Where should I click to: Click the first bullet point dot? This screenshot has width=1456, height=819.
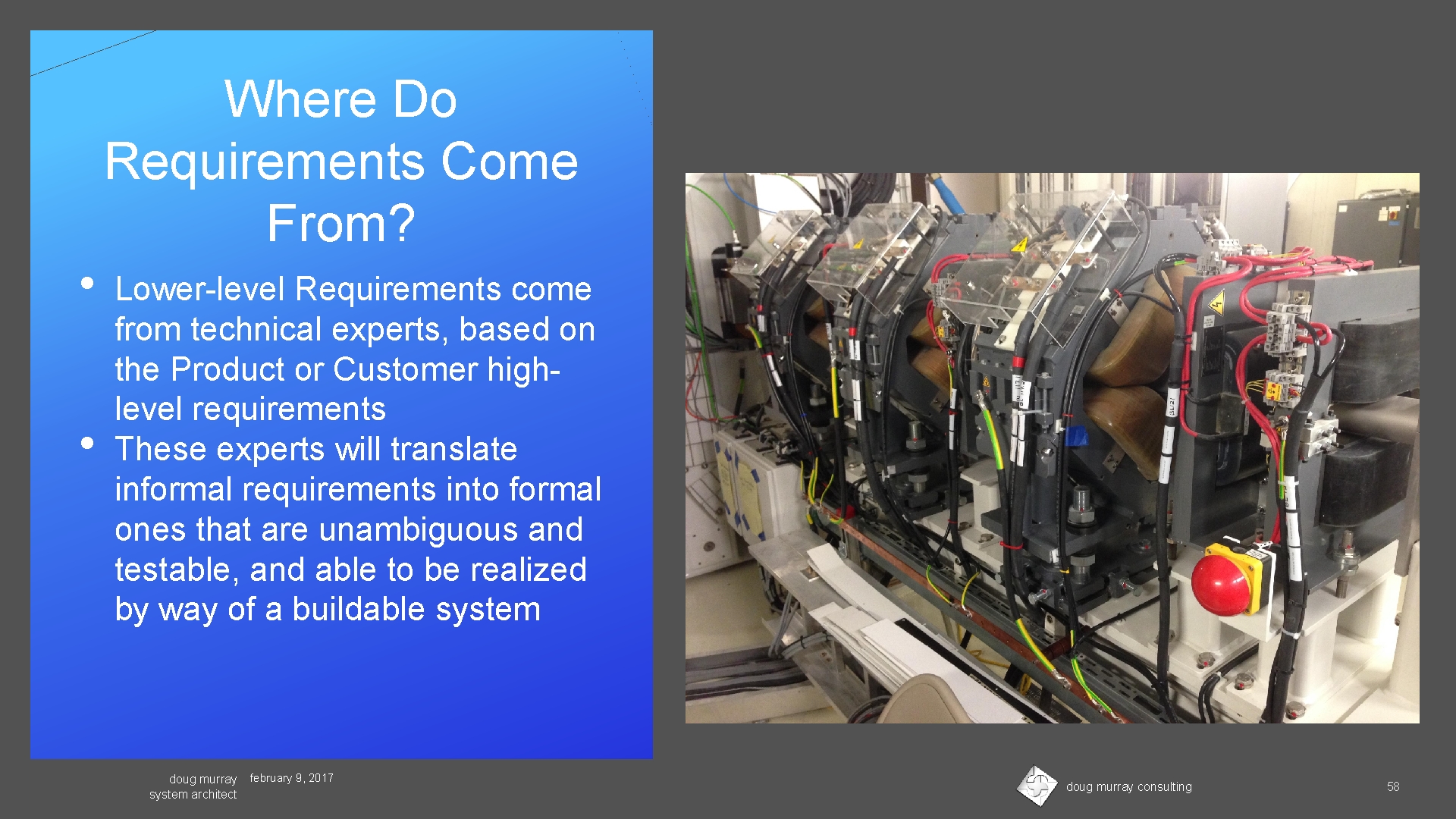click(x=86, y=284)
